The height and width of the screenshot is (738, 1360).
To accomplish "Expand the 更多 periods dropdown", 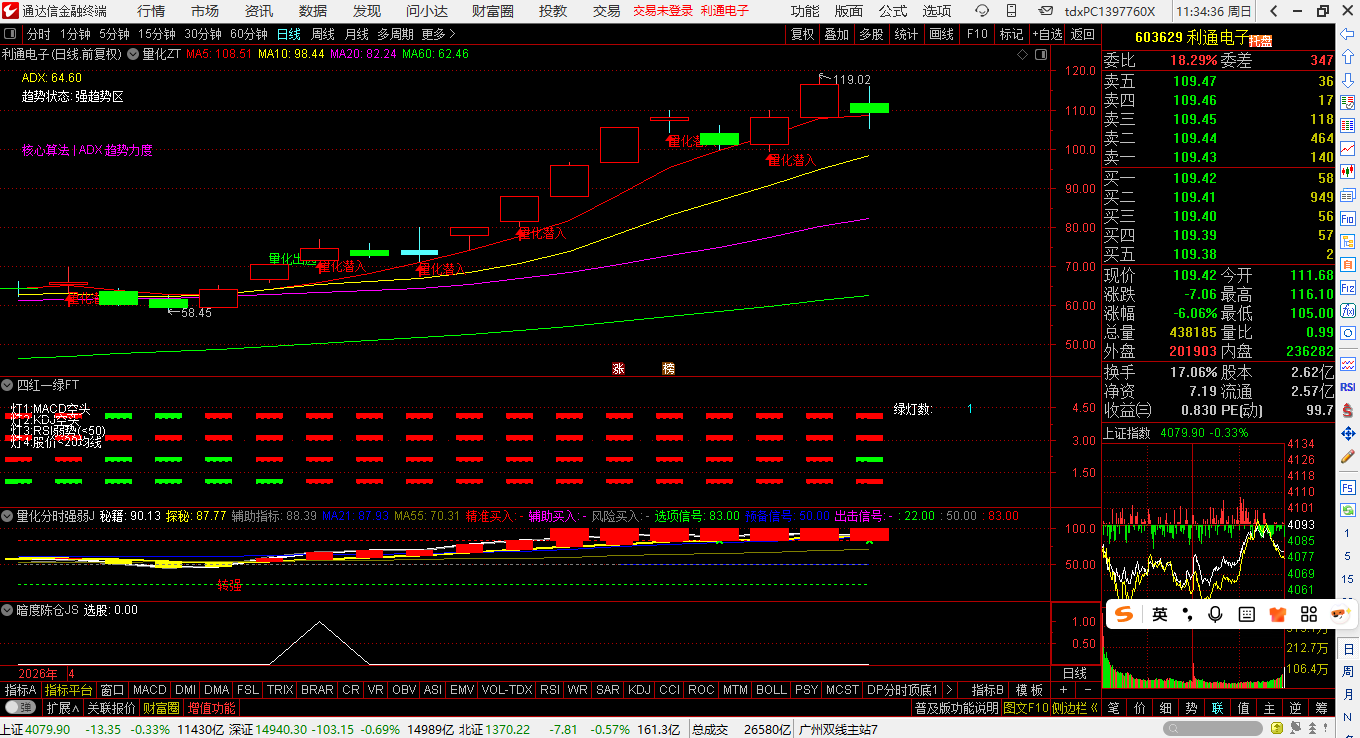I will [438, 34].
